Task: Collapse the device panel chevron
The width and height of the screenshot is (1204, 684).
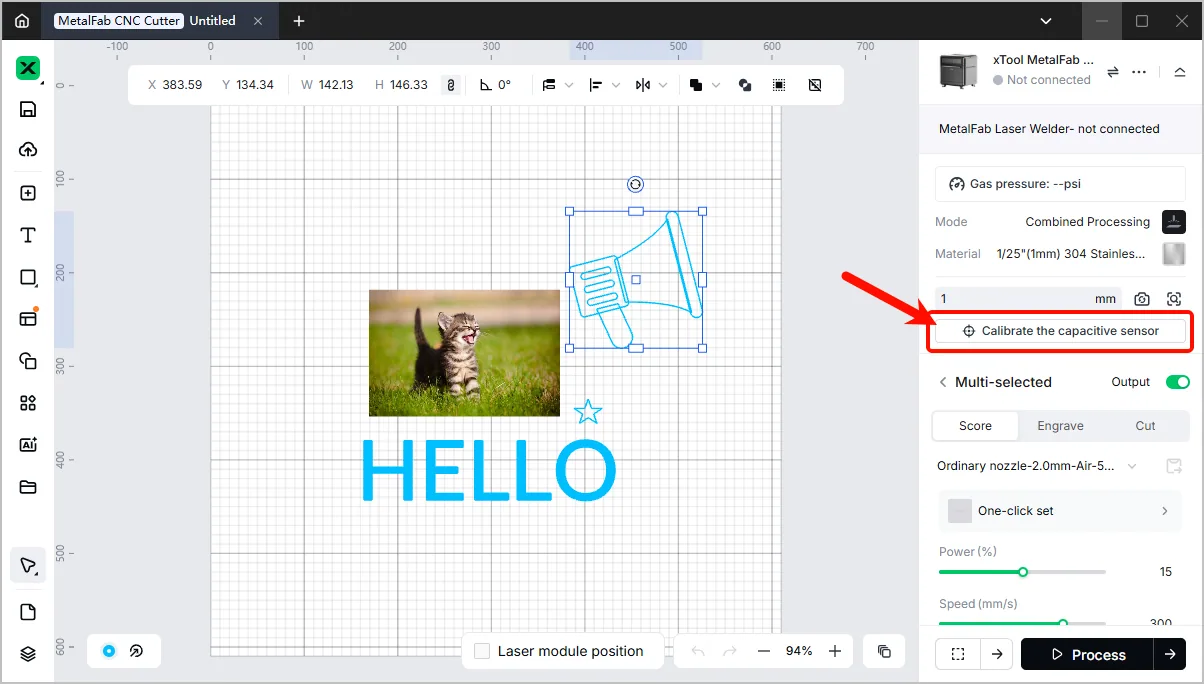Action: (x=1180, y=72)
